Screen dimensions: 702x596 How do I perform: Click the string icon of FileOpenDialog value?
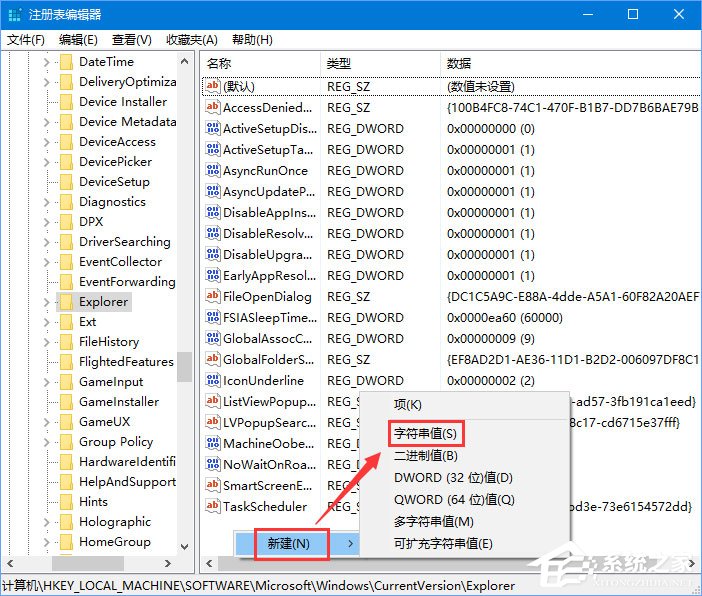pos(212,296)
